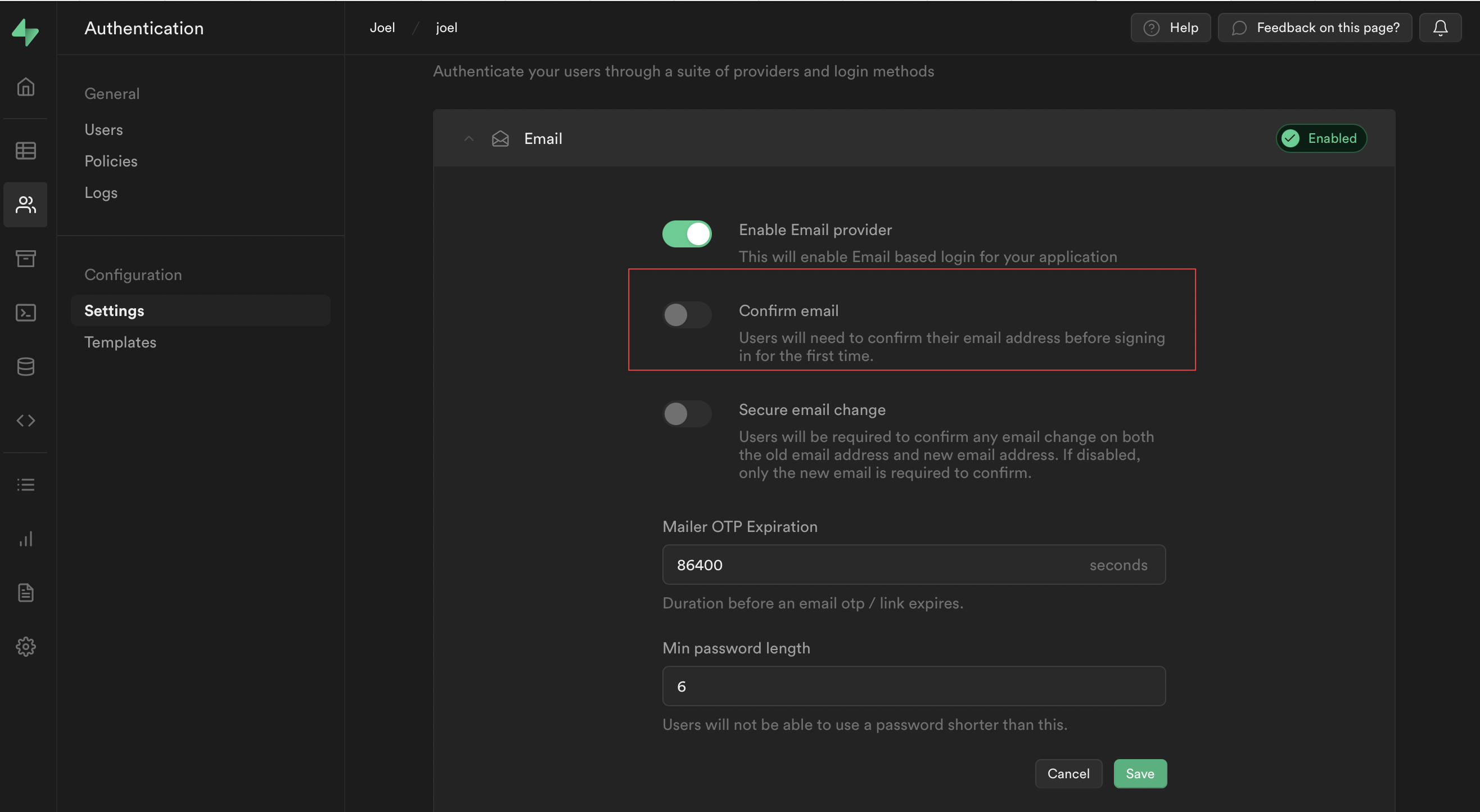
Task: Open the Policies menu item
Action: pyautogui.click(x=110, y=161)
